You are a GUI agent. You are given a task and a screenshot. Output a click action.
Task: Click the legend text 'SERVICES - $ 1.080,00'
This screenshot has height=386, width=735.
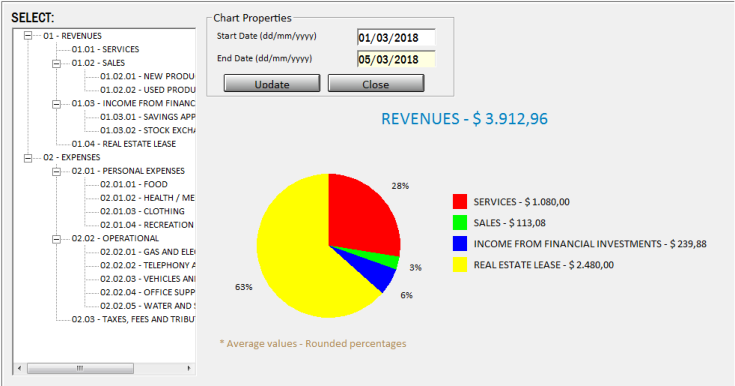(x=521, y=202)
